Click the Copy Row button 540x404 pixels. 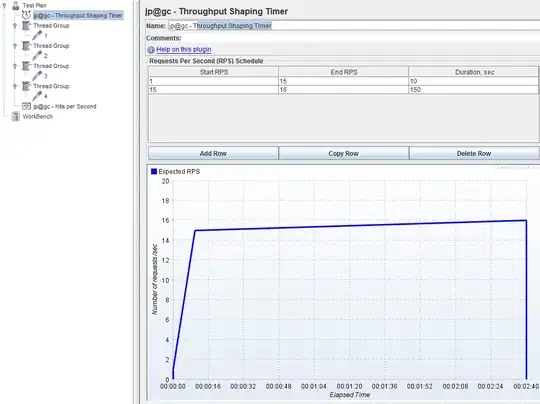[343, 153]
